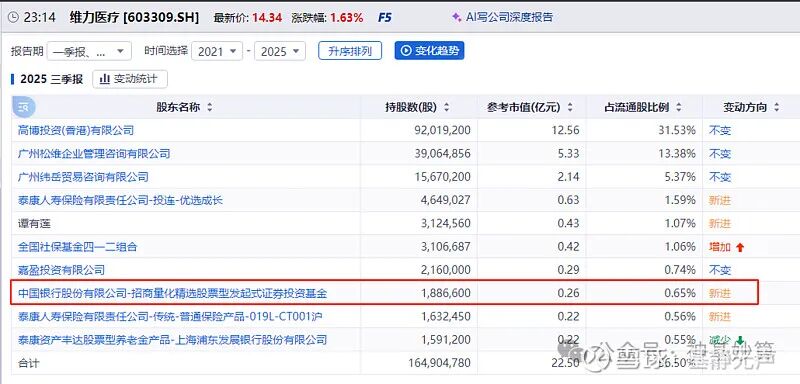Click the AI sparkle icon
The image size is (800, 384).
457,17
